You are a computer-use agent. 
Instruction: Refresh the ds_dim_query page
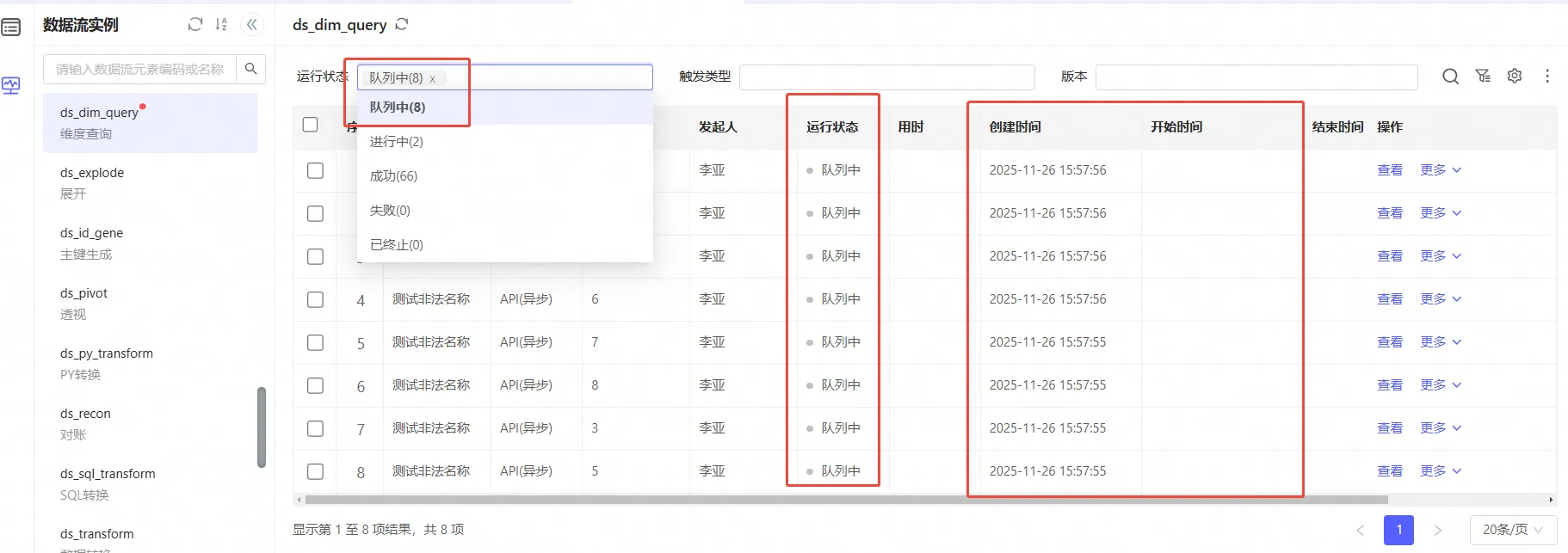(402, 24)
